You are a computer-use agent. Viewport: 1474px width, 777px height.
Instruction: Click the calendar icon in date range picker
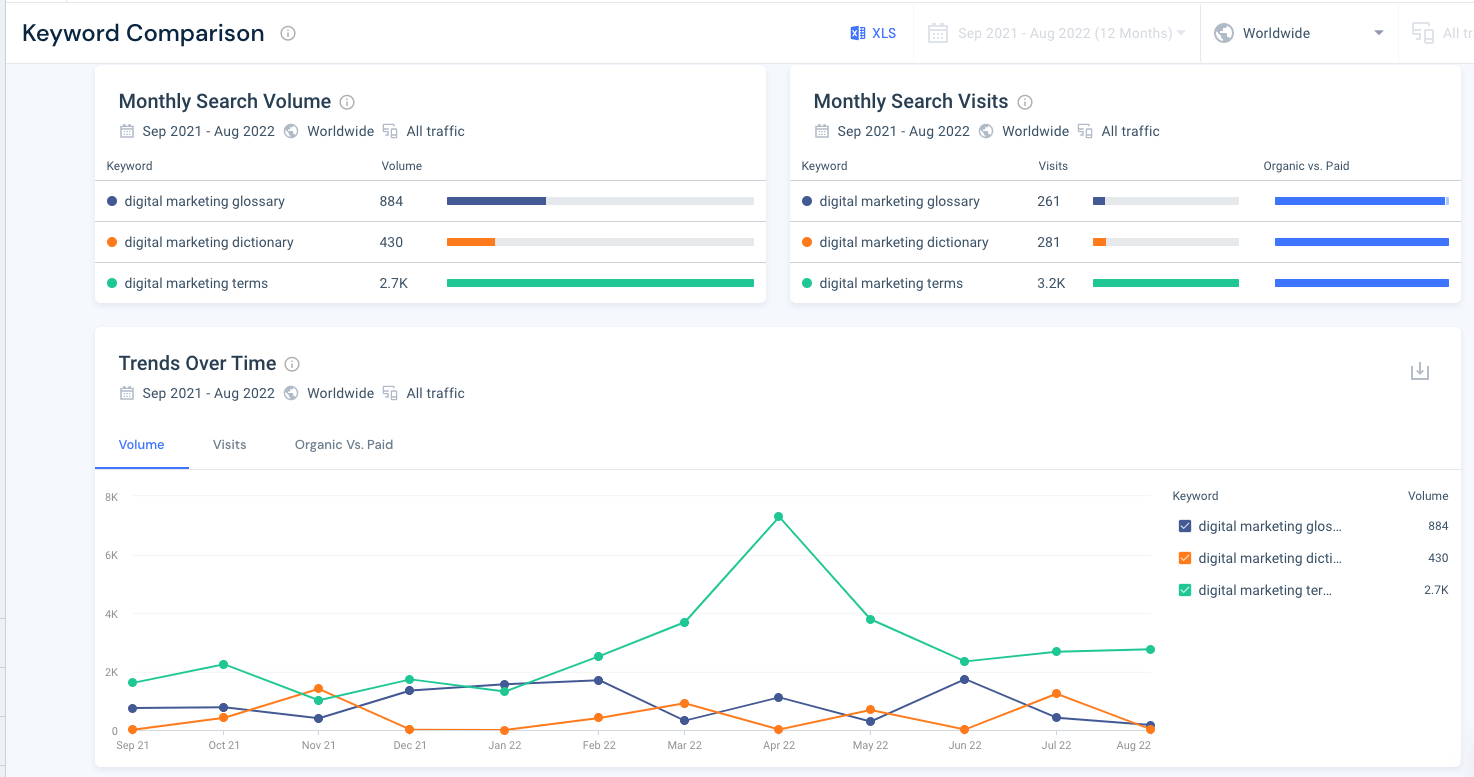click(937, 33)
